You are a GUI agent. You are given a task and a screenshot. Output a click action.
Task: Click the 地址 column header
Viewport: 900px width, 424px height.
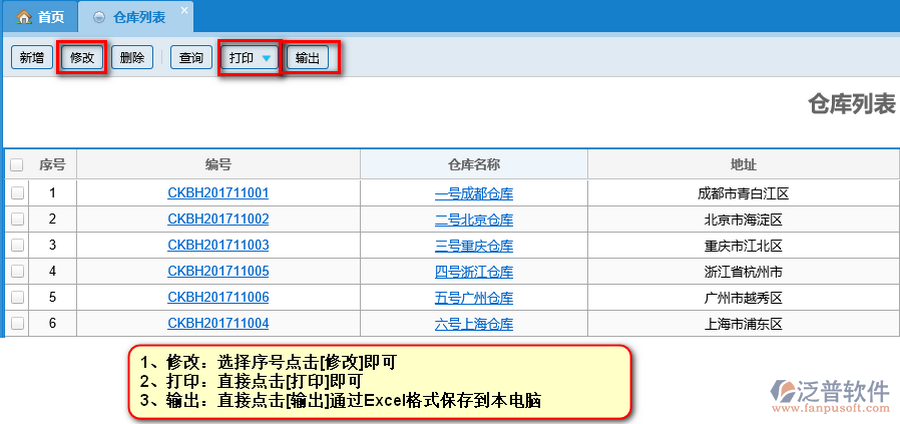coord(743,165)
